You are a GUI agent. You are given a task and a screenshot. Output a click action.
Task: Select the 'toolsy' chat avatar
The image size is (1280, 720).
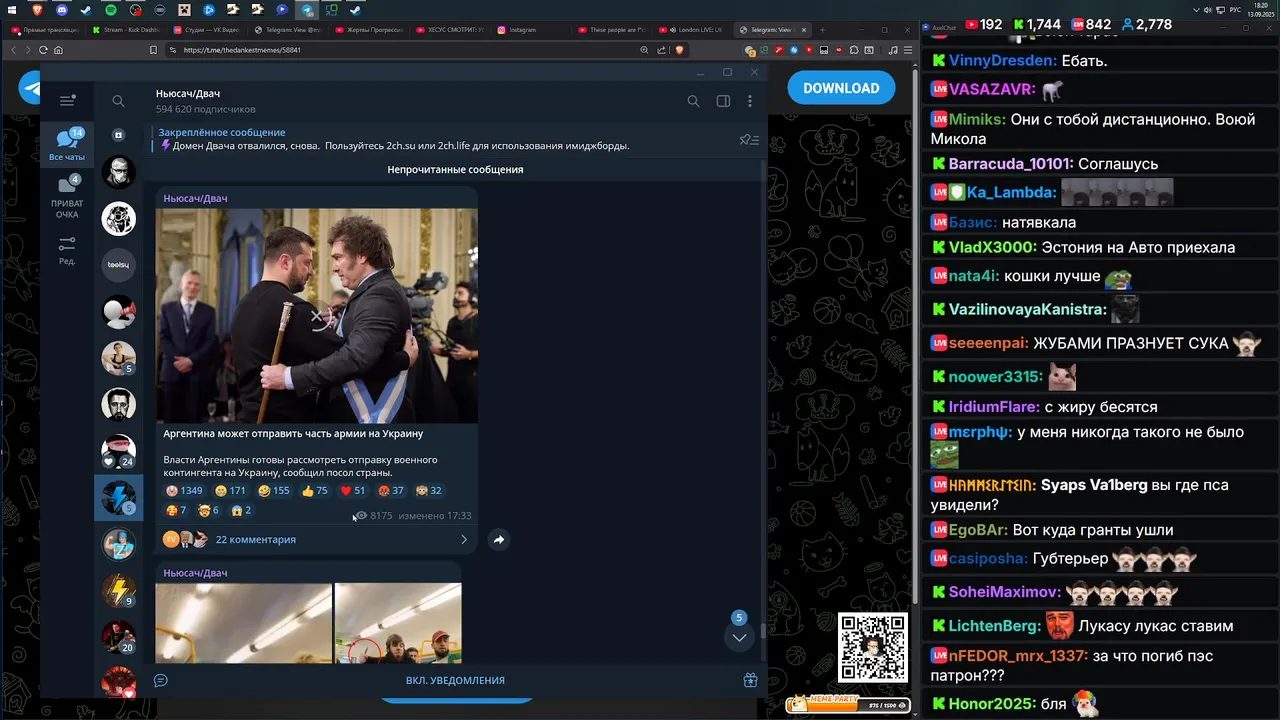(x=118, y=264)
